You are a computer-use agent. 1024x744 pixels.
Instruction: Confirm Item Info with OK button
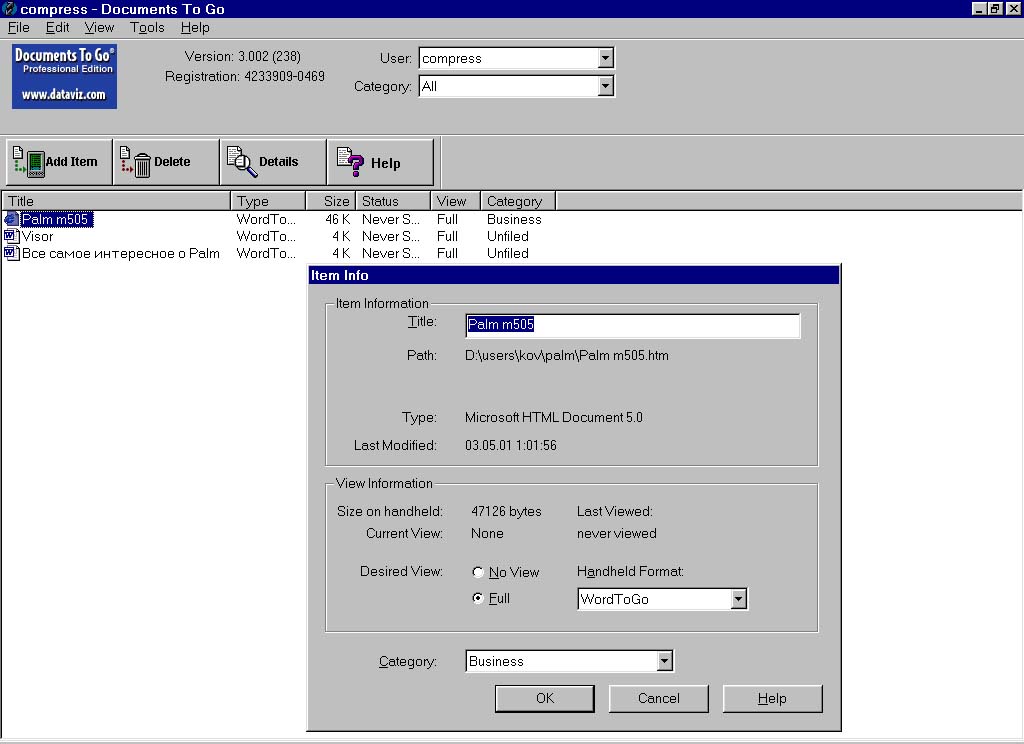click(545, 698)
